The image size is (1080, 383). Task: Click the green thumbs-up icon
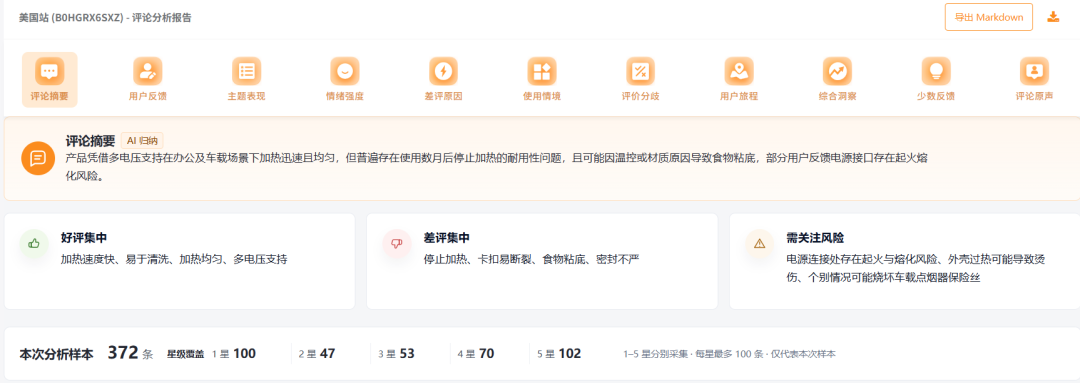coord(34,243)
